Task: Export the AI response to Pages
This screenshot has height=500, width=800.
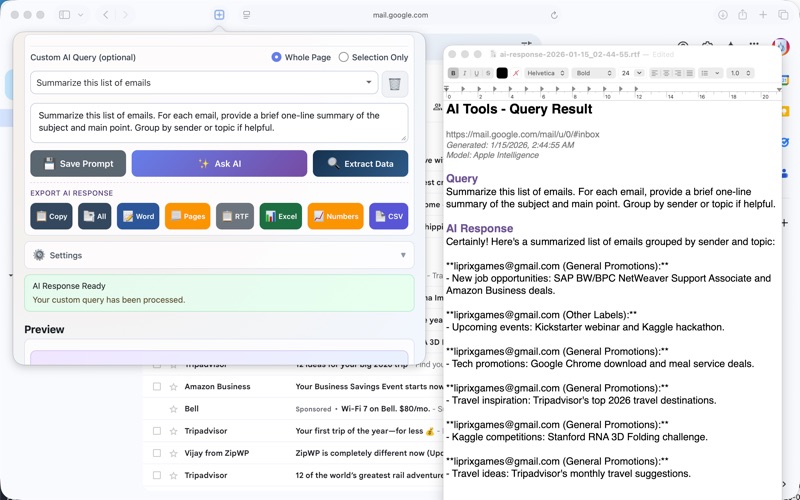Action: (x=188, y=216)
